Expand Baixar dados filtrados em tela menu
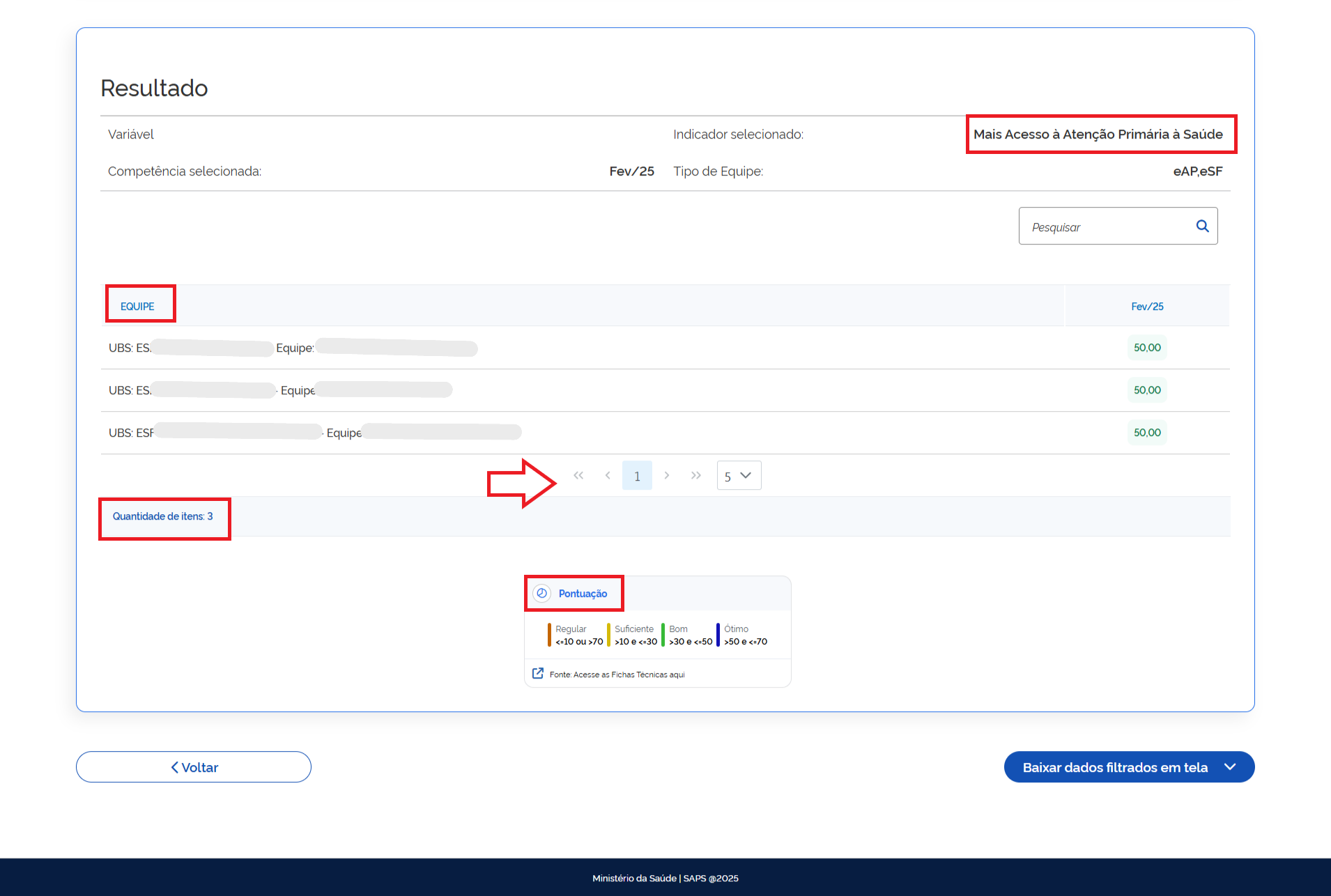1331x896 pixels. point(1230,766)
